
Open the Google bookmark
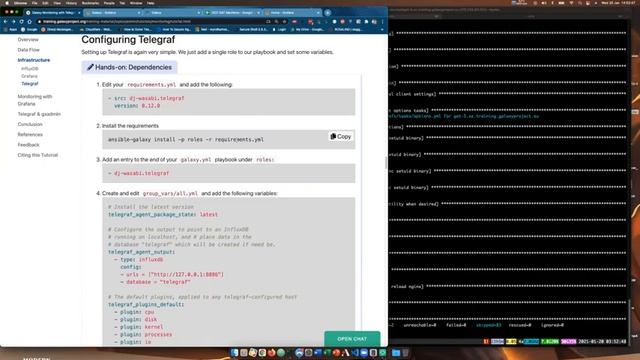(29, 29)
